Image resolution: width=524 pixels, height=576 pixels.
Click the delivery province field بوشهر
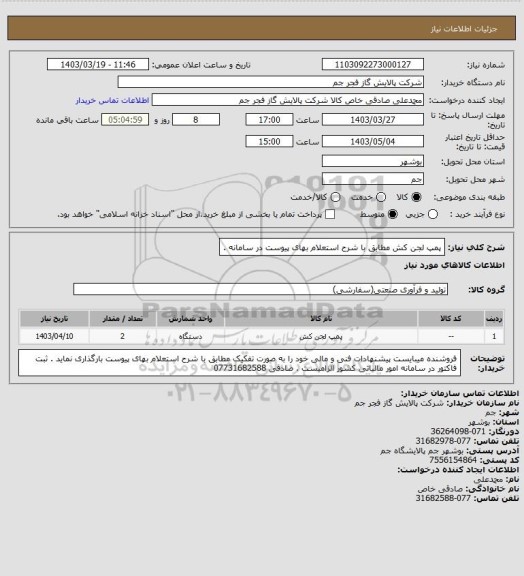[x=373, y=161]
